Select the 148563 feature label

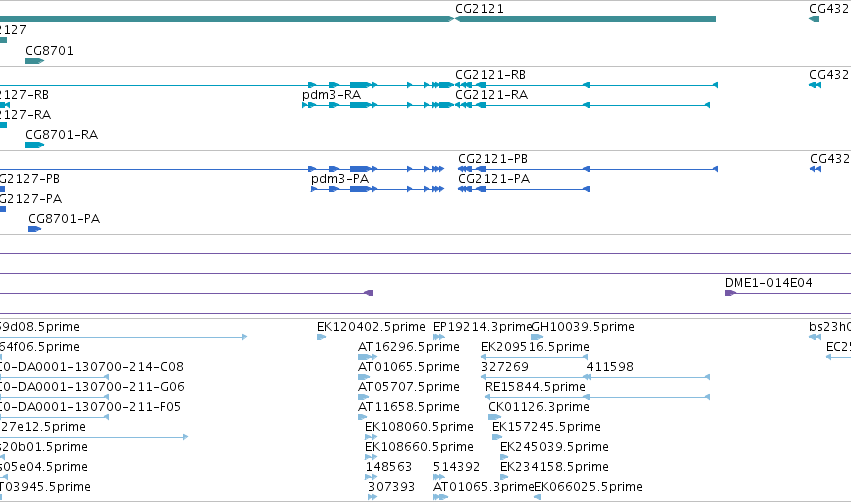(x=389, y=467)
